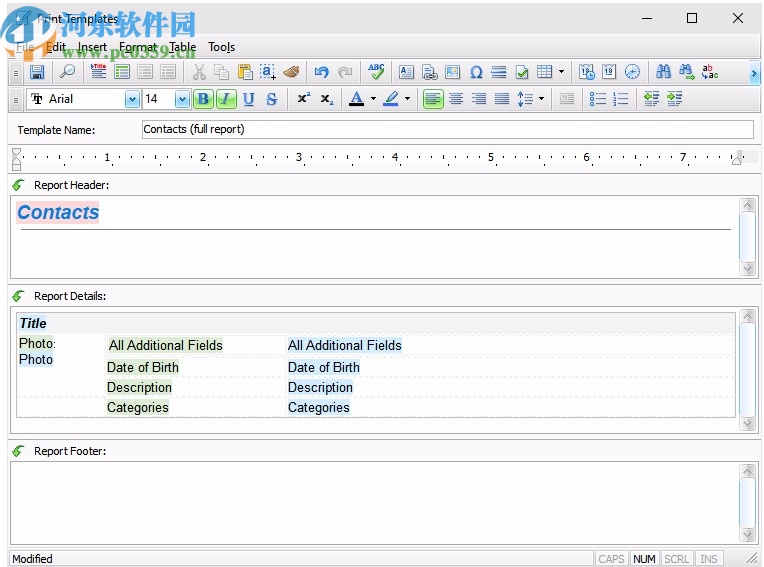Viewport: 764px width, 567px height.
Task: Center align the text
Action: [x=456, y=99]
